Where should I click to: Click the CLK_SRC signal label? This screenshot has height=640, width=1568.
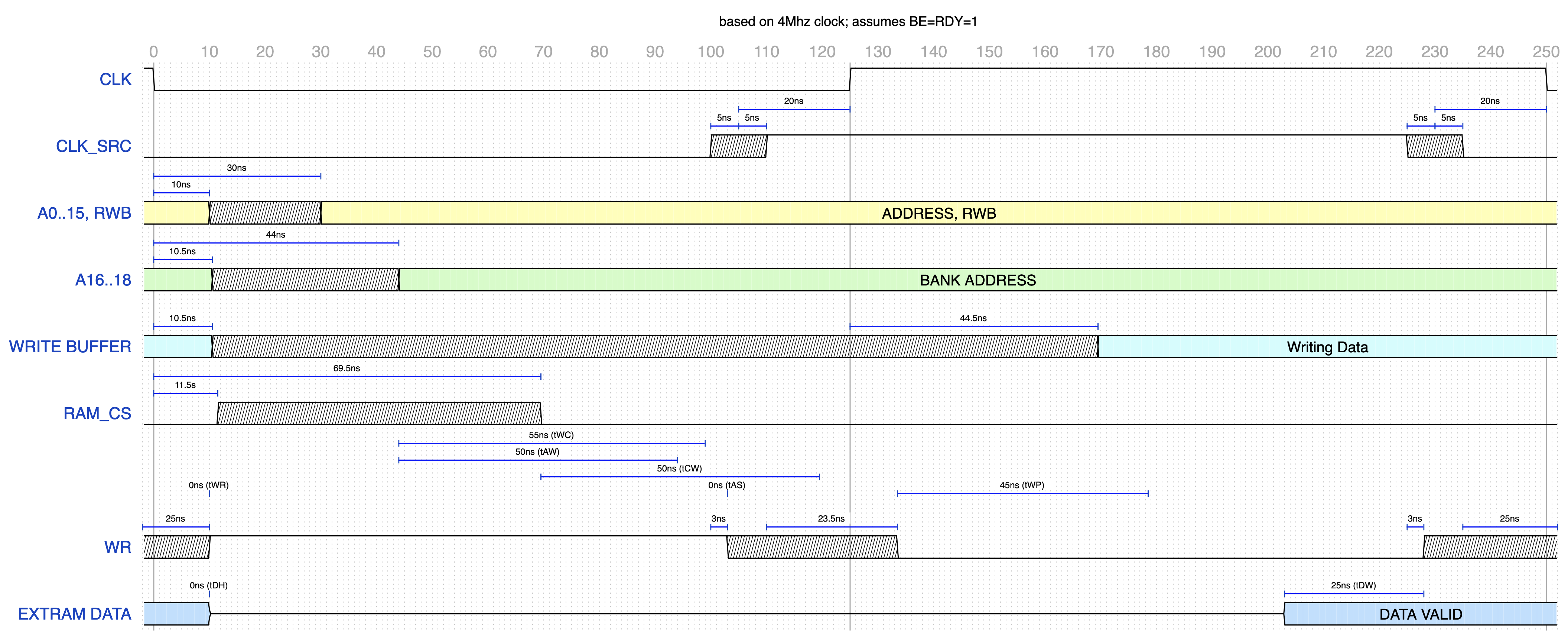93,147
